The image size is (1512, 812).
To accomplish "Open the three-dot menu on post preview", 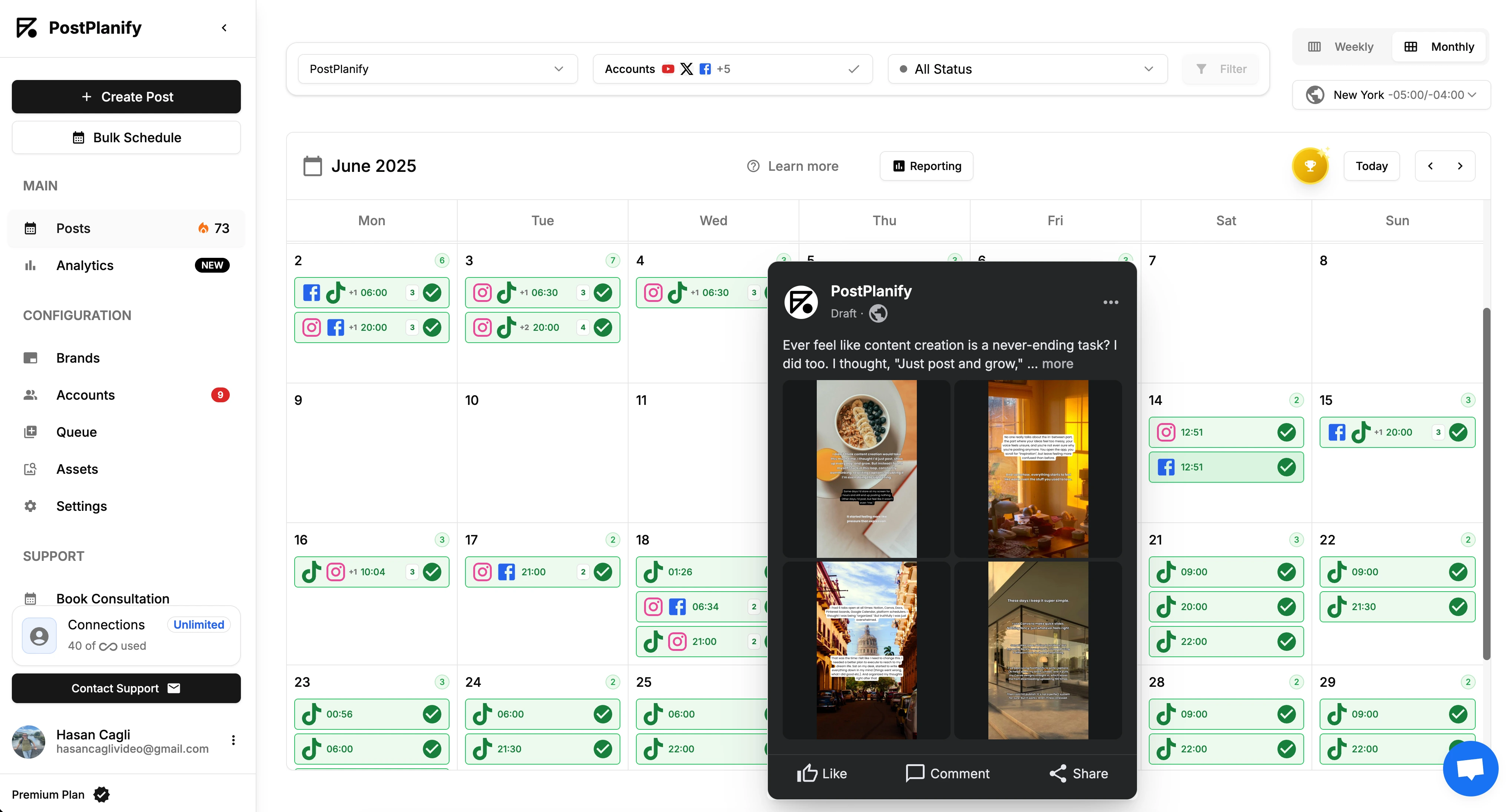I will click(x=1111, y=302).
